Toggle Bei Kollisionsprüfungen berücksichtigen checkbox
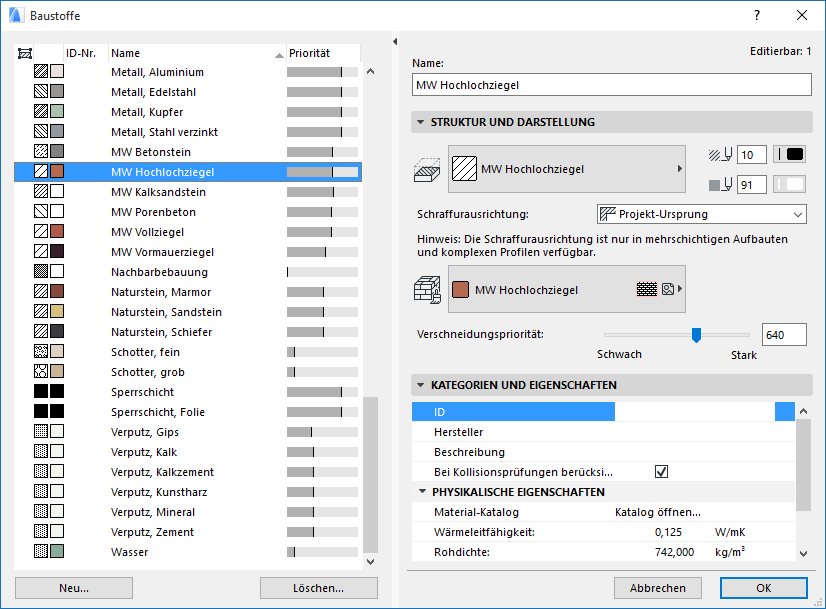The width and height of the screenshot is (826, 609). [662, 472]
